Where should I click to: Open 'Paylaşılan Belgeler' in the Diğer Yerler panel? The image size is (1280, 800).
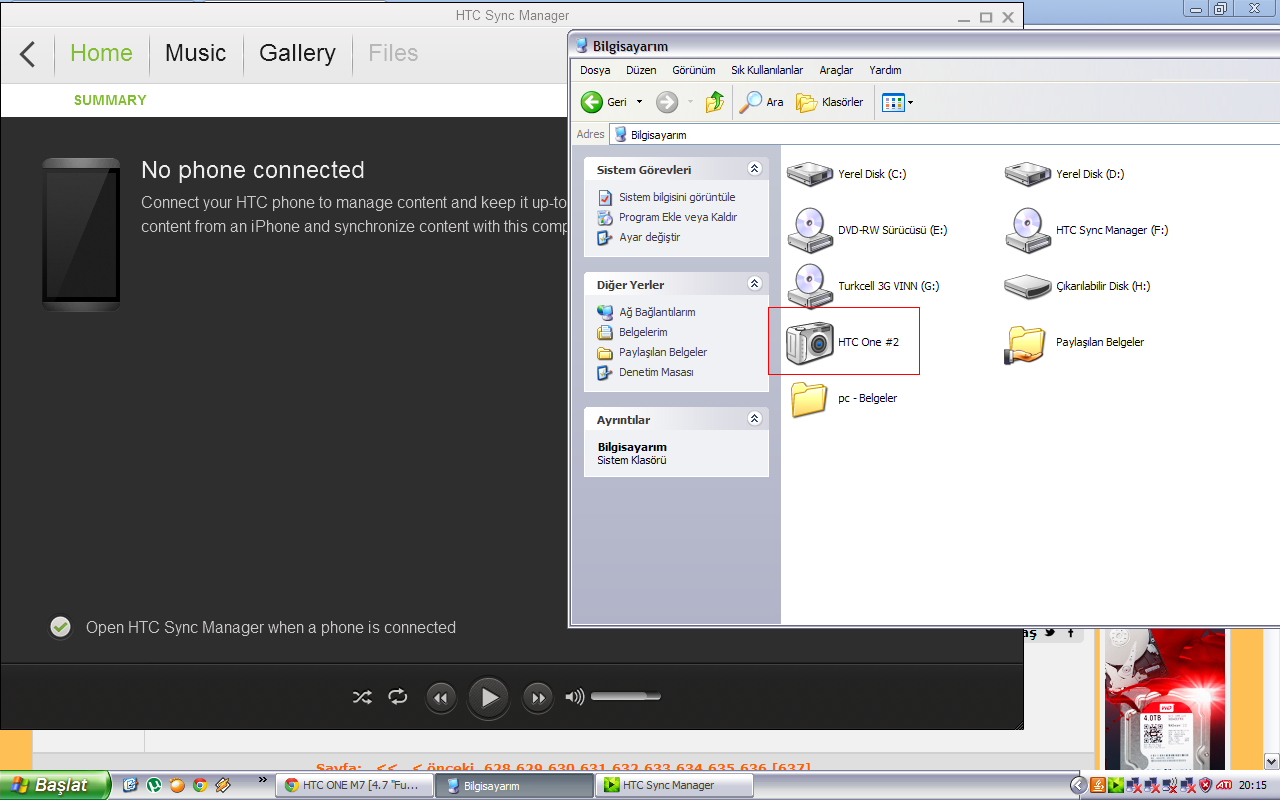click(663, 352)
